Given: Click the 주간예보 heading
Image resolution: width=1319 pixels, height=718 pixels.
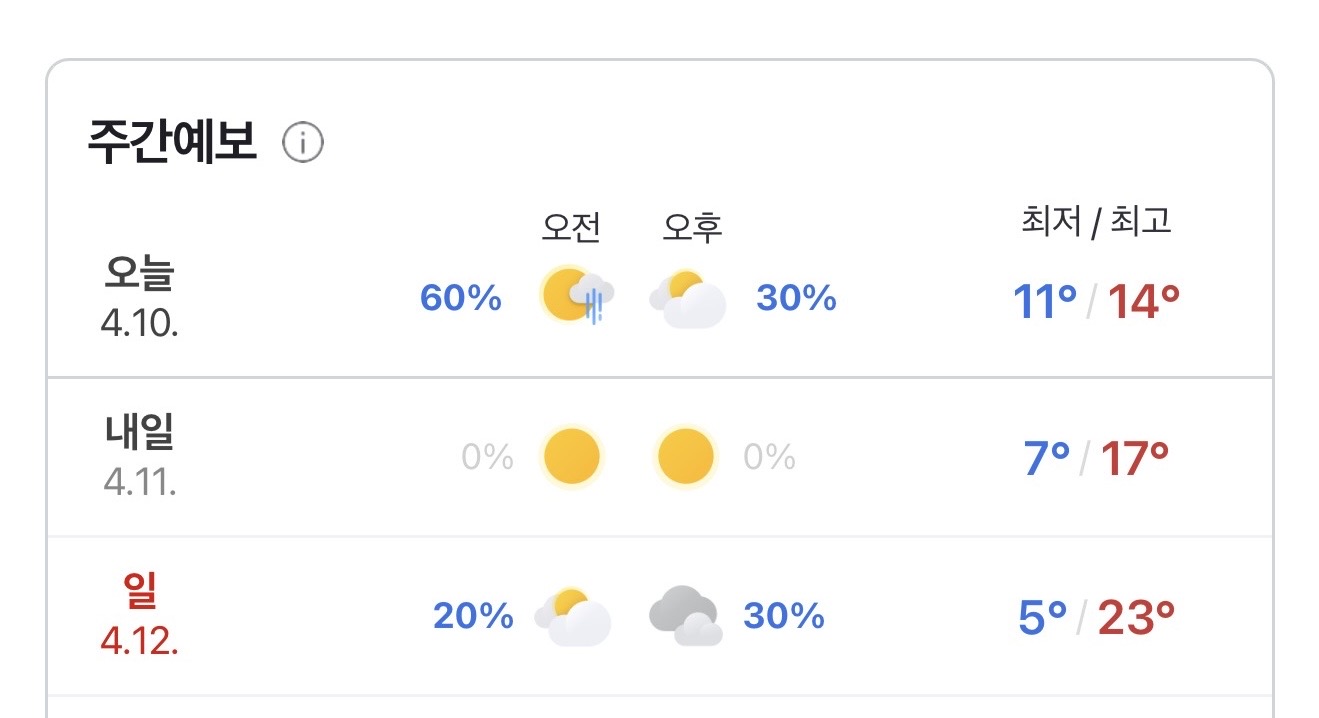Looking at the screenshot, I should pyautogui.click(x=172, y=143).
